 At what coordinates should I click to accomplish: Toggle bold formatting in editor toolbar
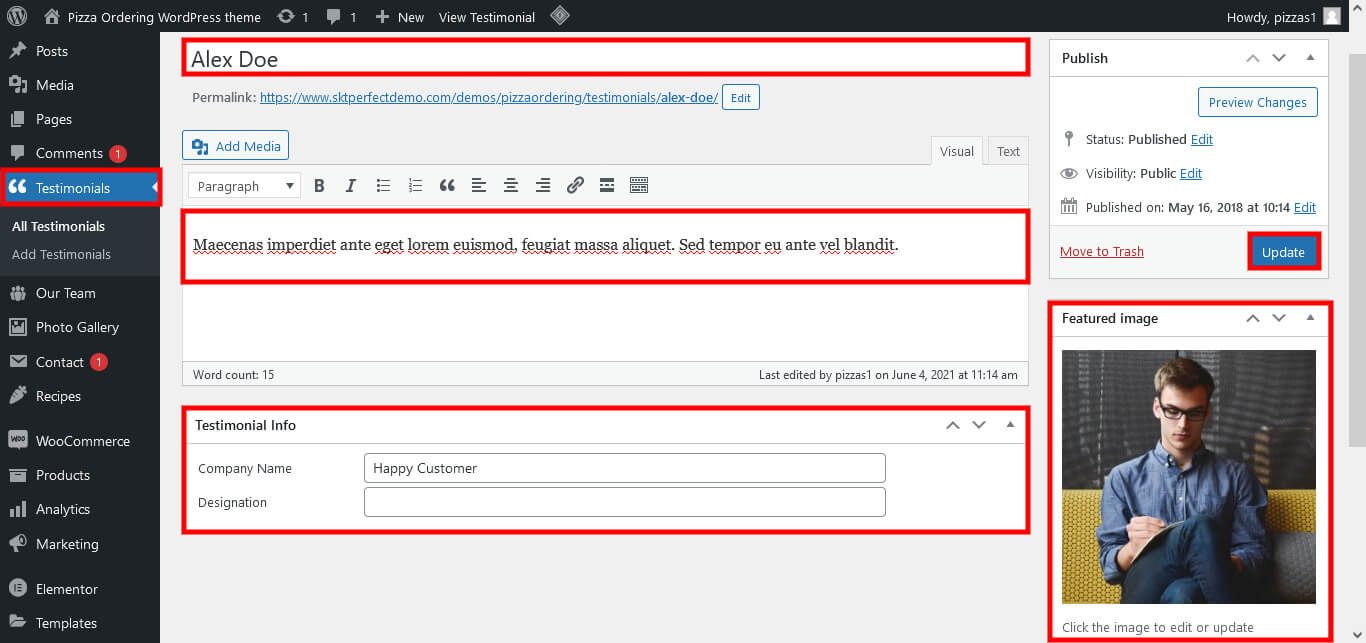point(319,185)
